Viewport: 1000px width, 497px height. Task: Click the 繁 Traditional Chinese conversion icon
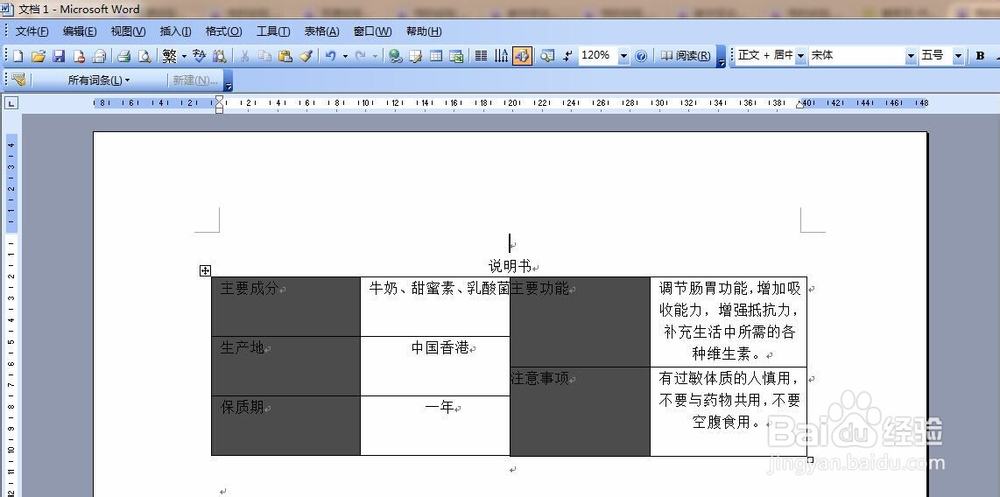click(x=169, y=56)
